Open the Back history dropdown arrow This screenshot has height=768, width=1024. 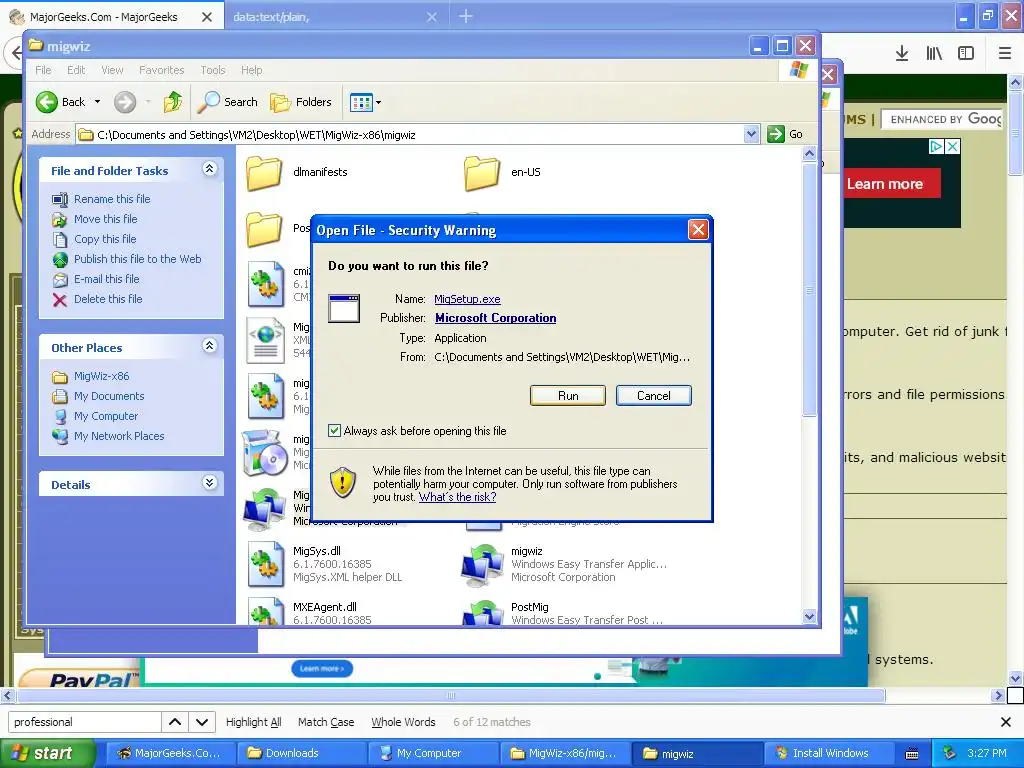97,102
